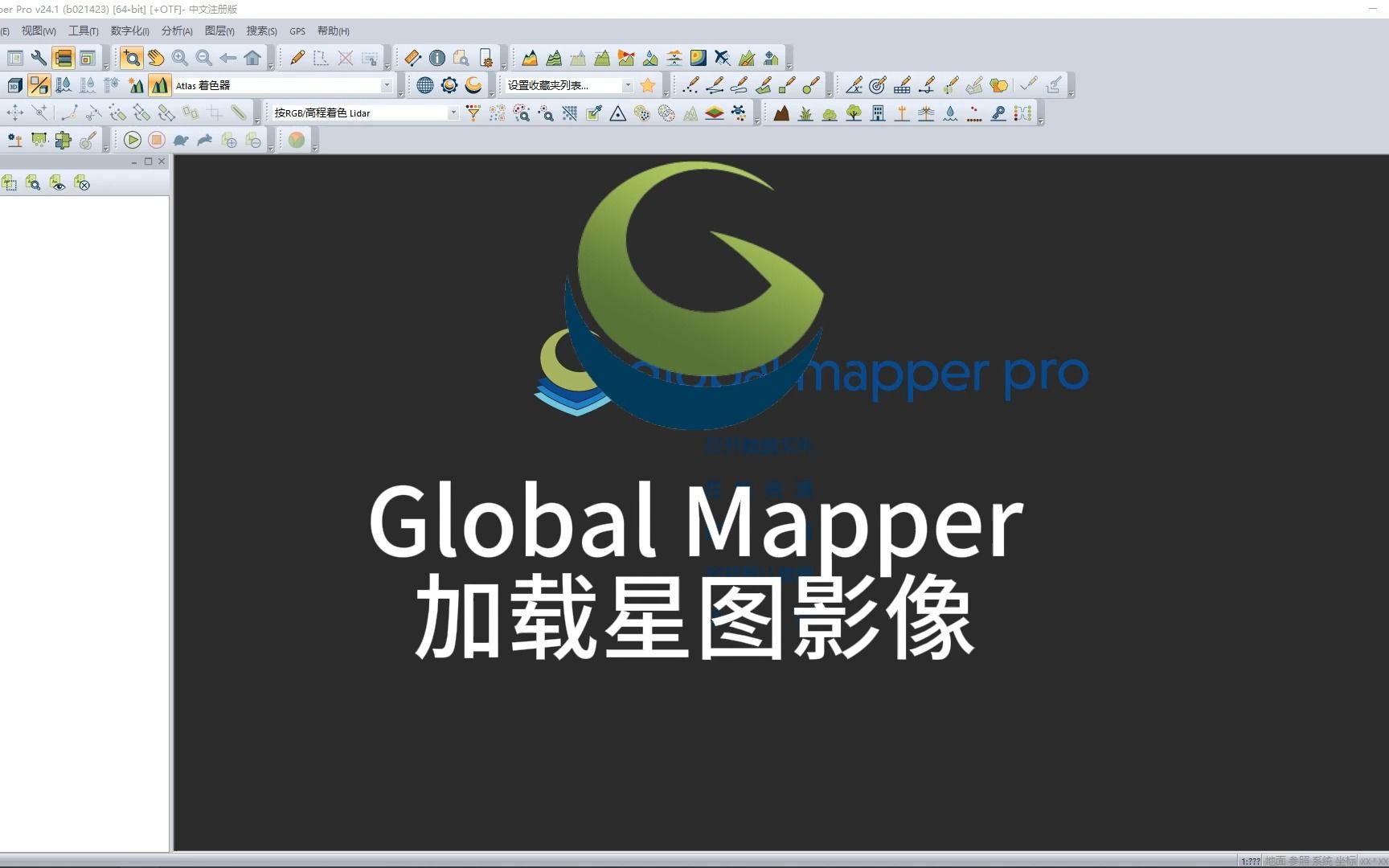Click the create point feature pencil icon

click(690, 85)
